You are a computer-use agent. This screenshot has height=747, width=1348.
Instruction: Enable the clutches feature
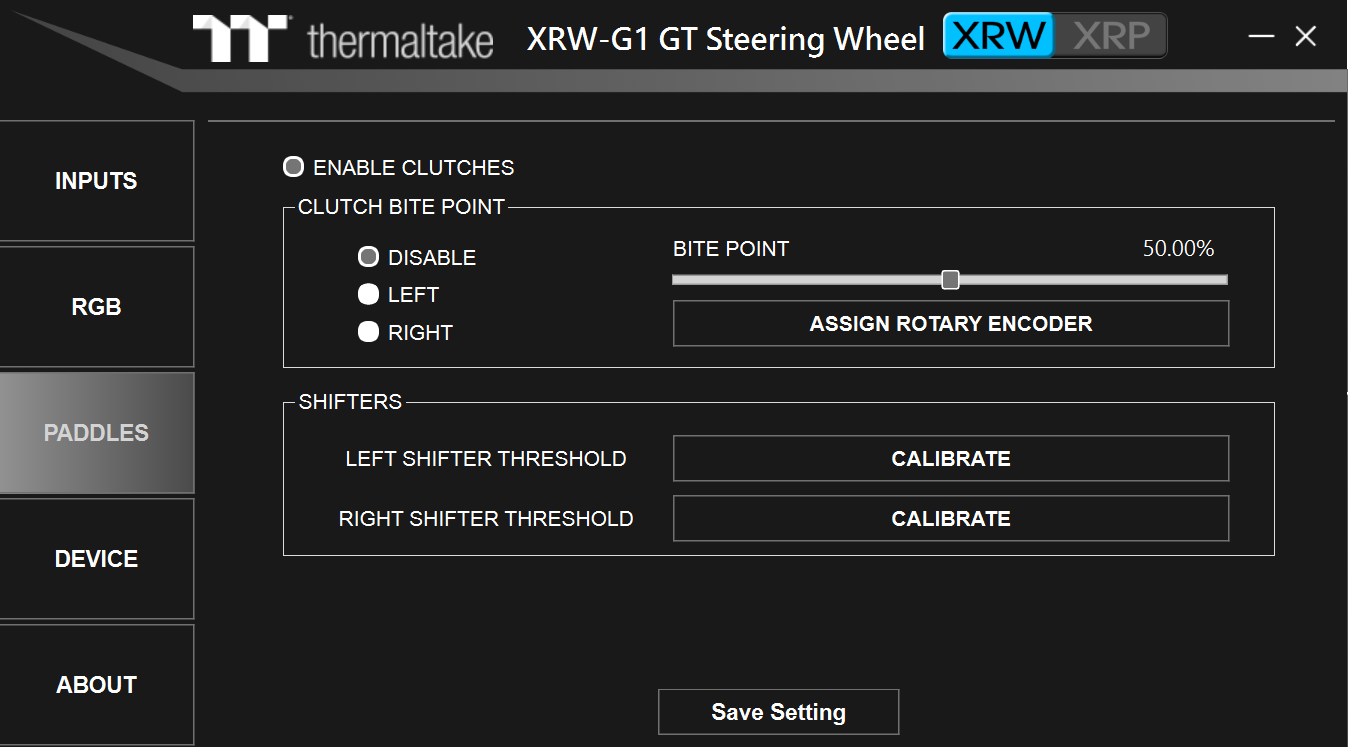coord(293,166)
